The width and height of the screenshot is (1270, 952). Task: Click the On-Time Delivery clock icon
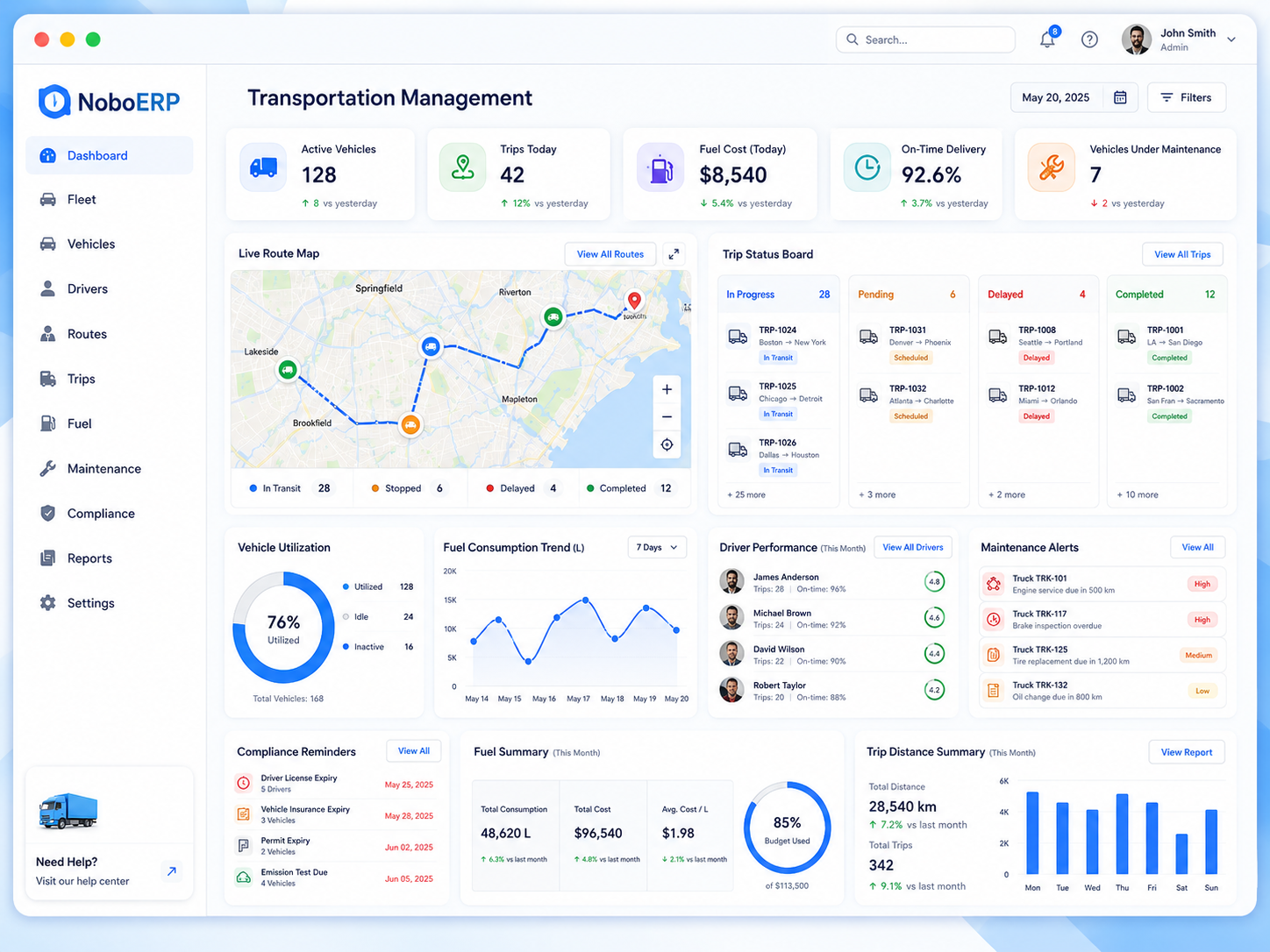[867, 167]
